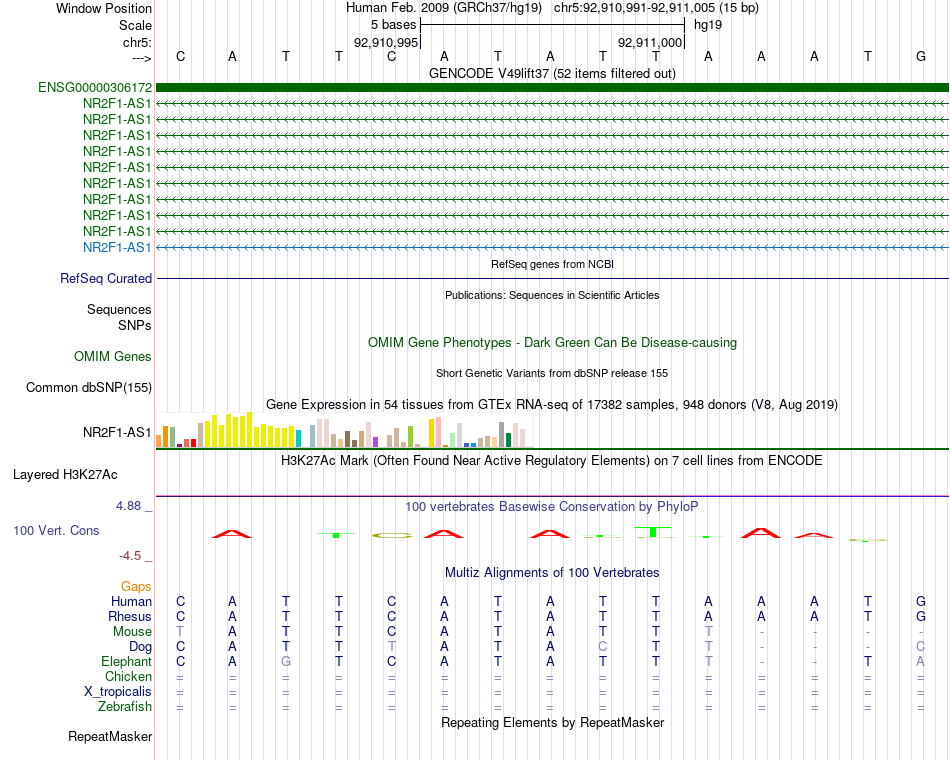Viewport: 950px width, 760px height.
Task: Open the Multiz Alignments of 100 Vertebrates title
Action: click(x=552, y=573)
